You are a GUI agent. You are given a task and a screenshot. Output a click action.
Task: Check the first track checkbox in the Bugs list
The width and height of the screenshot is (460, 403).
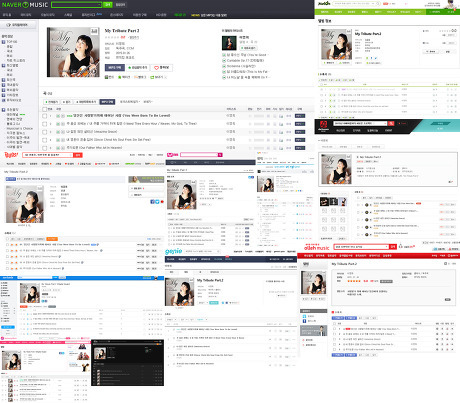[7, 245]
